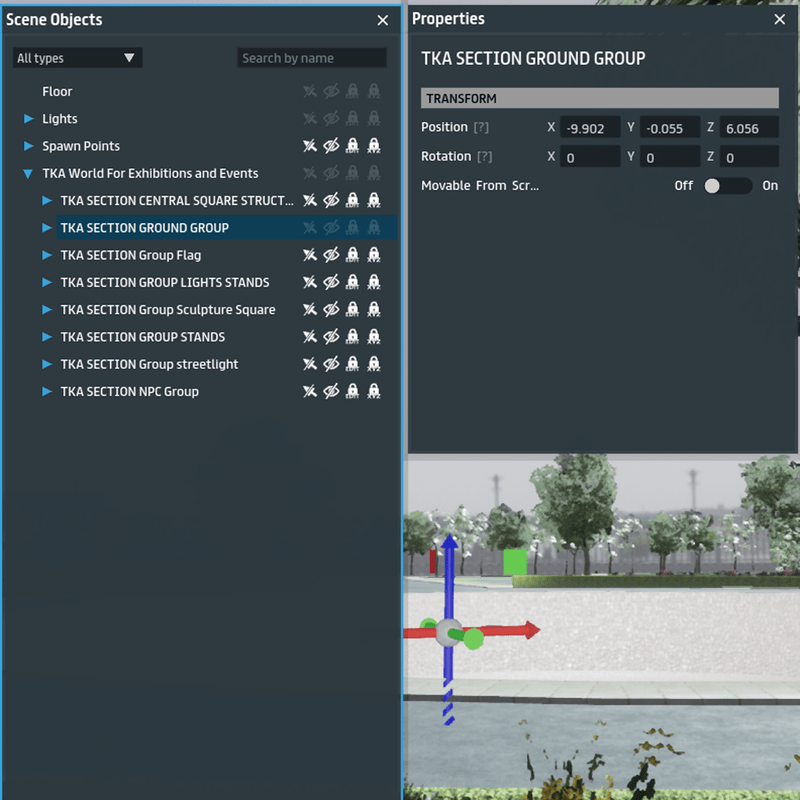Viewport: 800px width, 800px height.
Task: Click the XYZ lock icon for TKA SECTION CENTRAL SQUARE STRUCT
Action: [374, 201]
